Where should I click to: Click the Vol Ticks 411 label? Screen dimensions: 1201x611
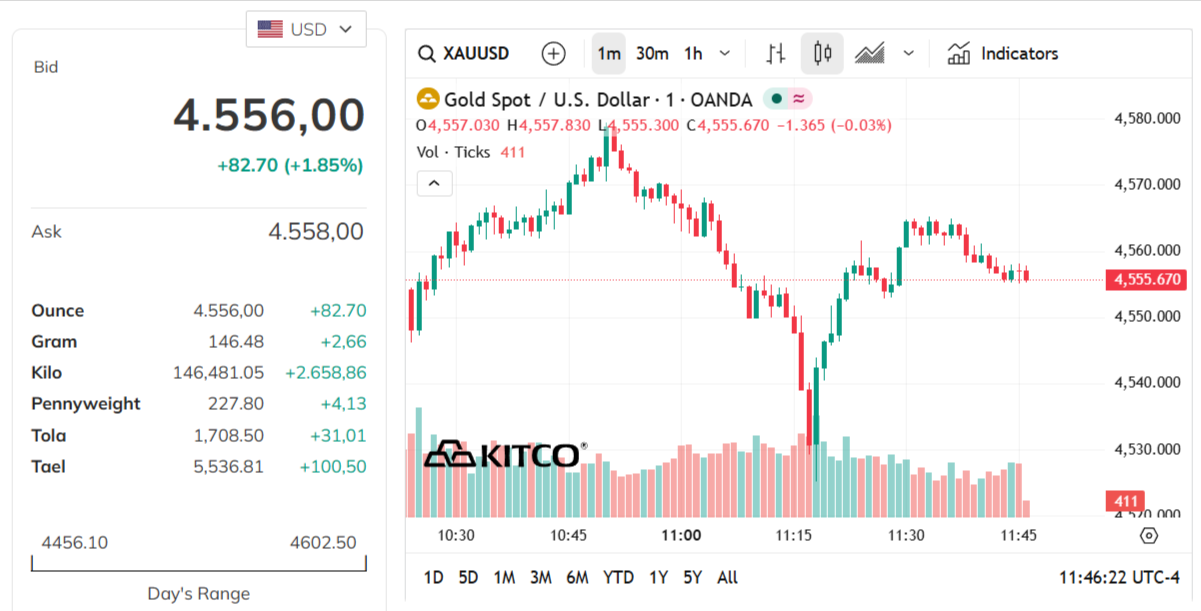tap(470, 152)
